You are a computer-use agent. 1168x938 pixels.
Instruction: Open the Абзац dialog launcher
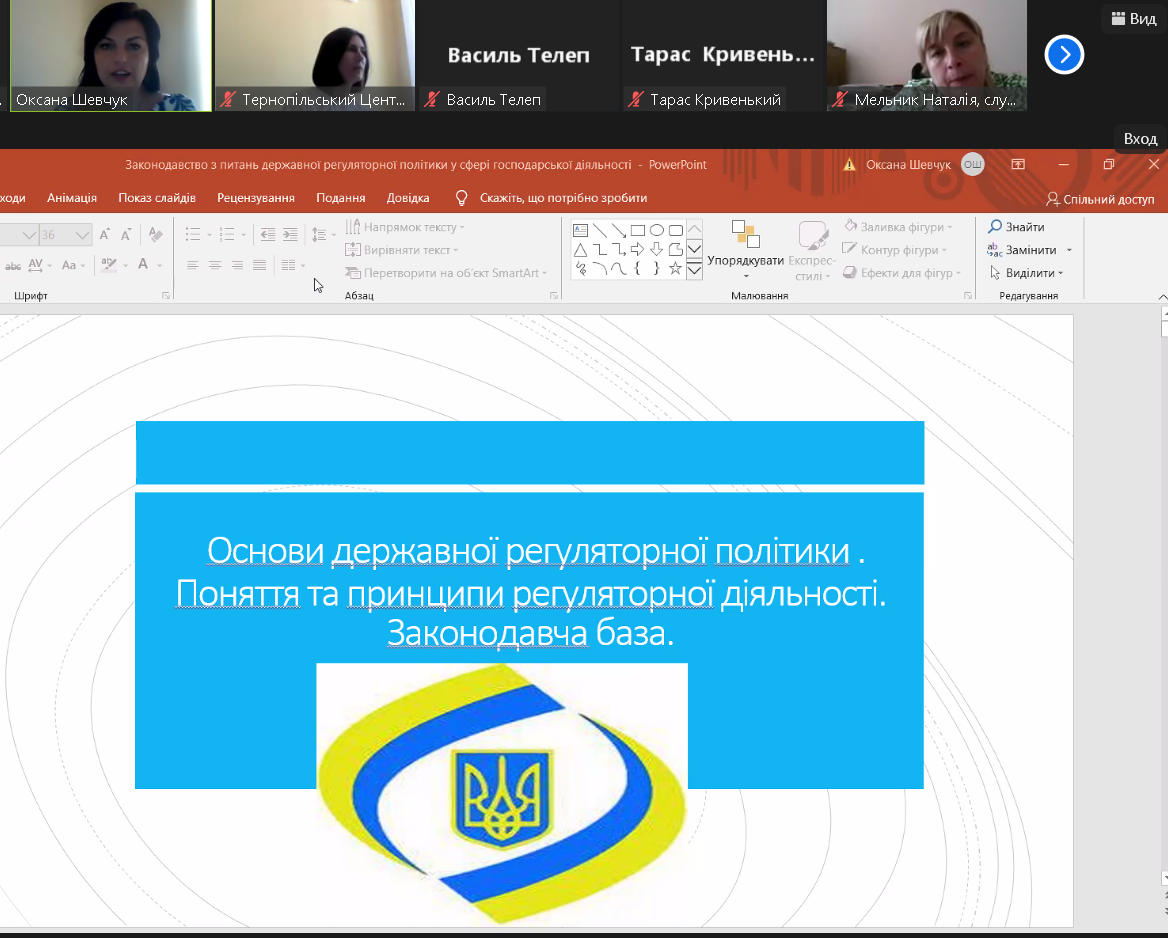click(x=554, y=296)
